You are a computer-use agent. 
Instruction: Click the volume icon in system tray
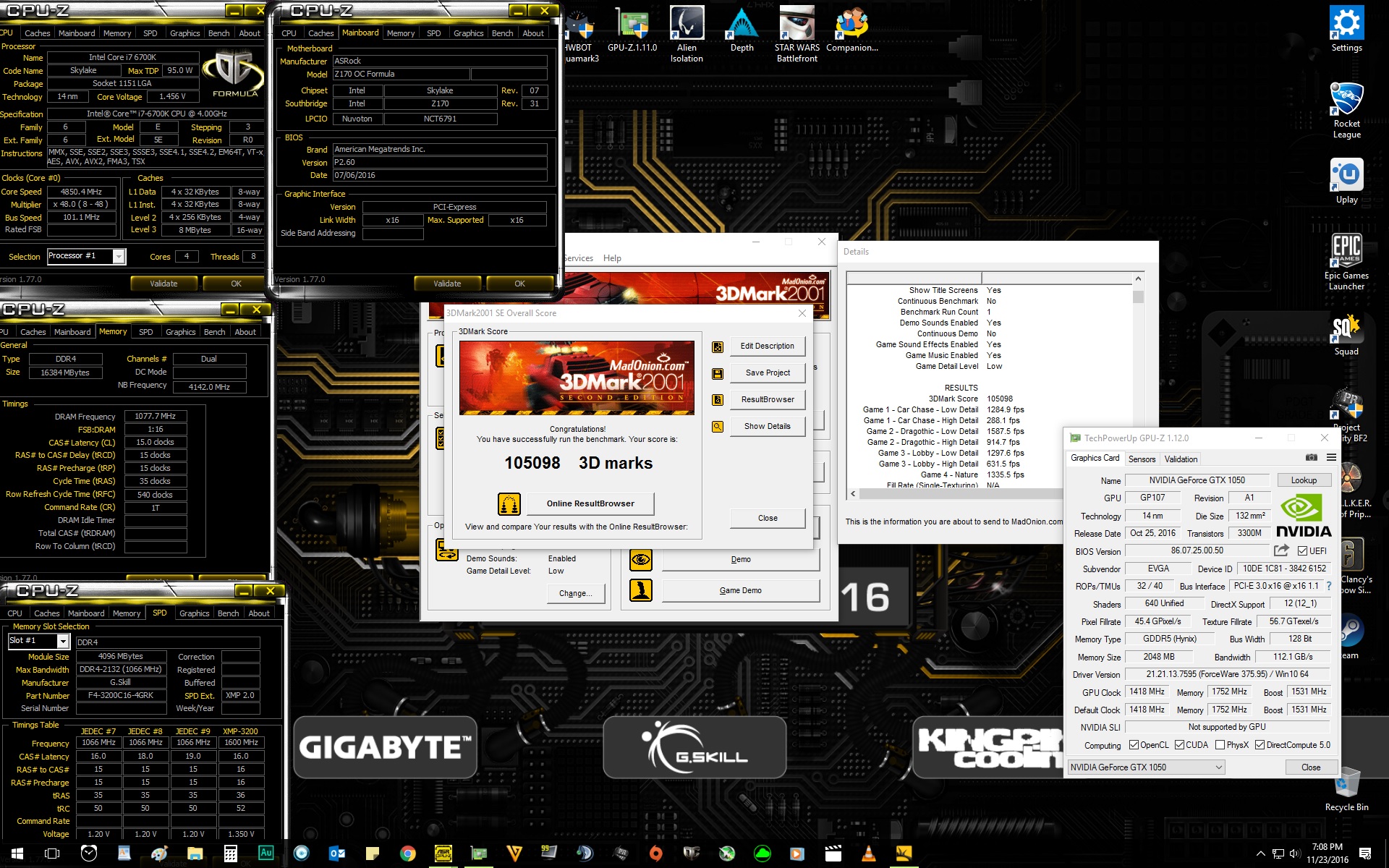point(1294,854)
